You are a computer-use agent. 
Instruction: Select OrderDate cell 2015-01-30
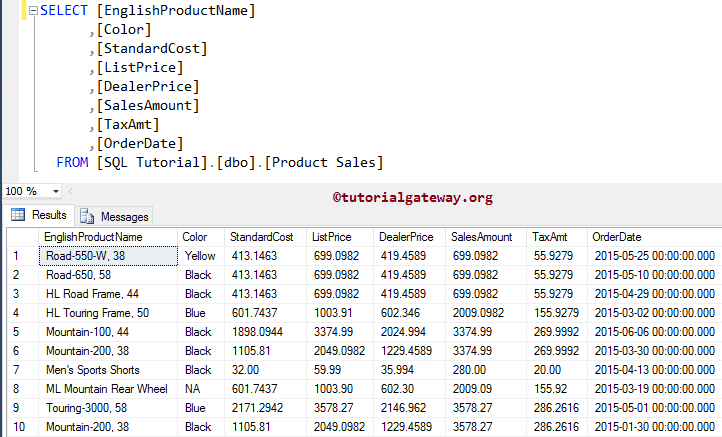point(654,427)
